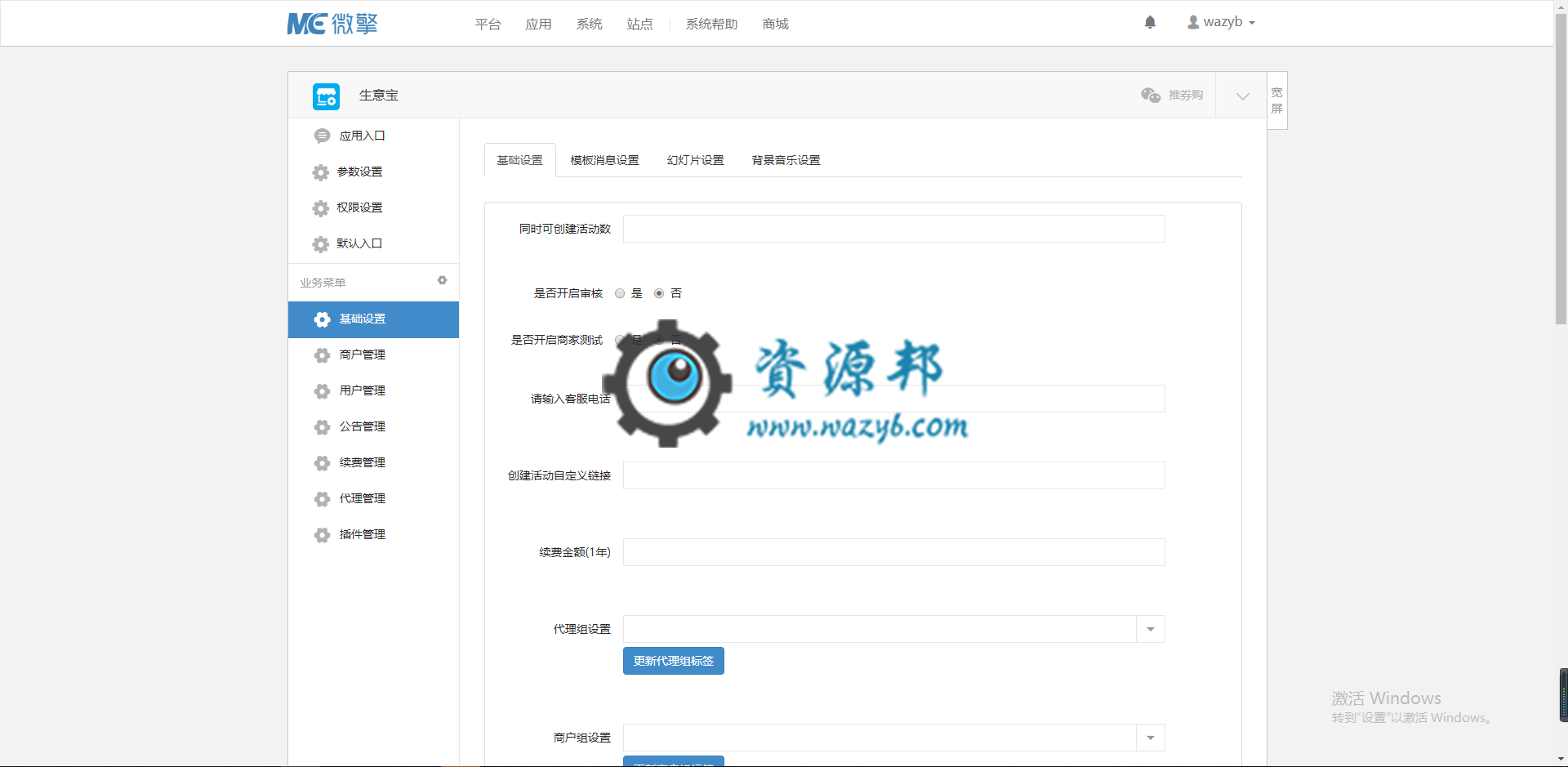1568x767 pixels.
Task: Open the 应用 top menu
Action: (539, 25)
